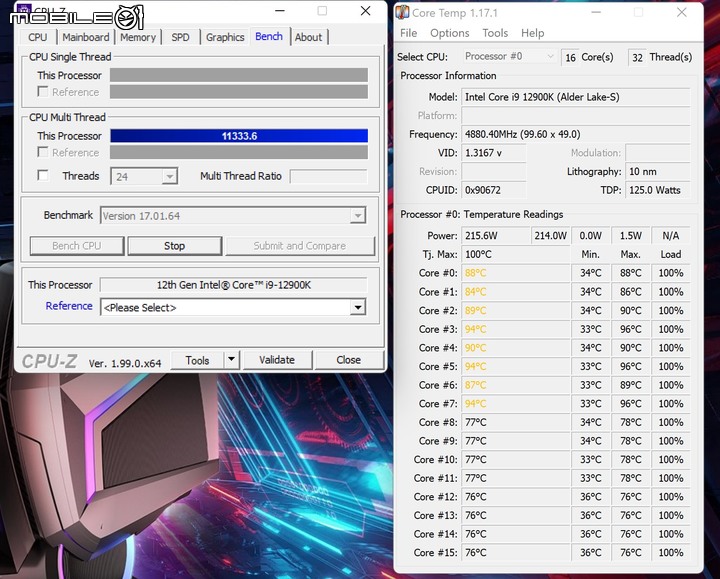Click the Multi Thread Reference bar
Viewport: 720px width, 579px height.
click(239, 152)
